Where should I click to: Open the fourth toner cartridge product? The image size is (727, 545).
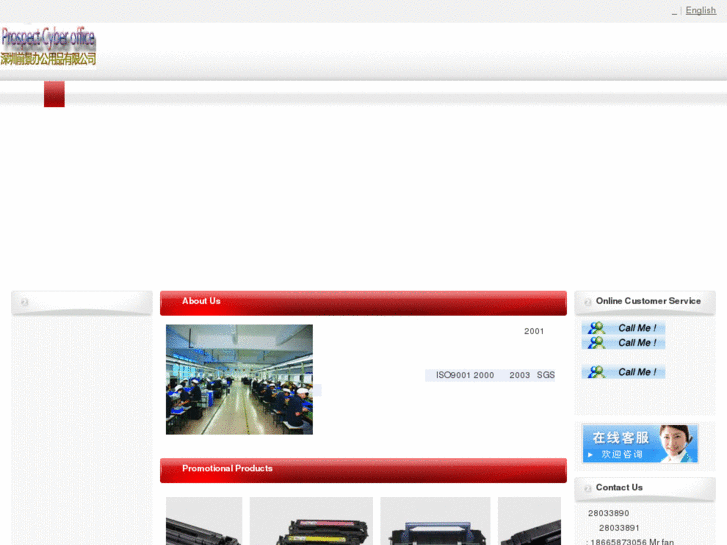(x=529, y=521)
